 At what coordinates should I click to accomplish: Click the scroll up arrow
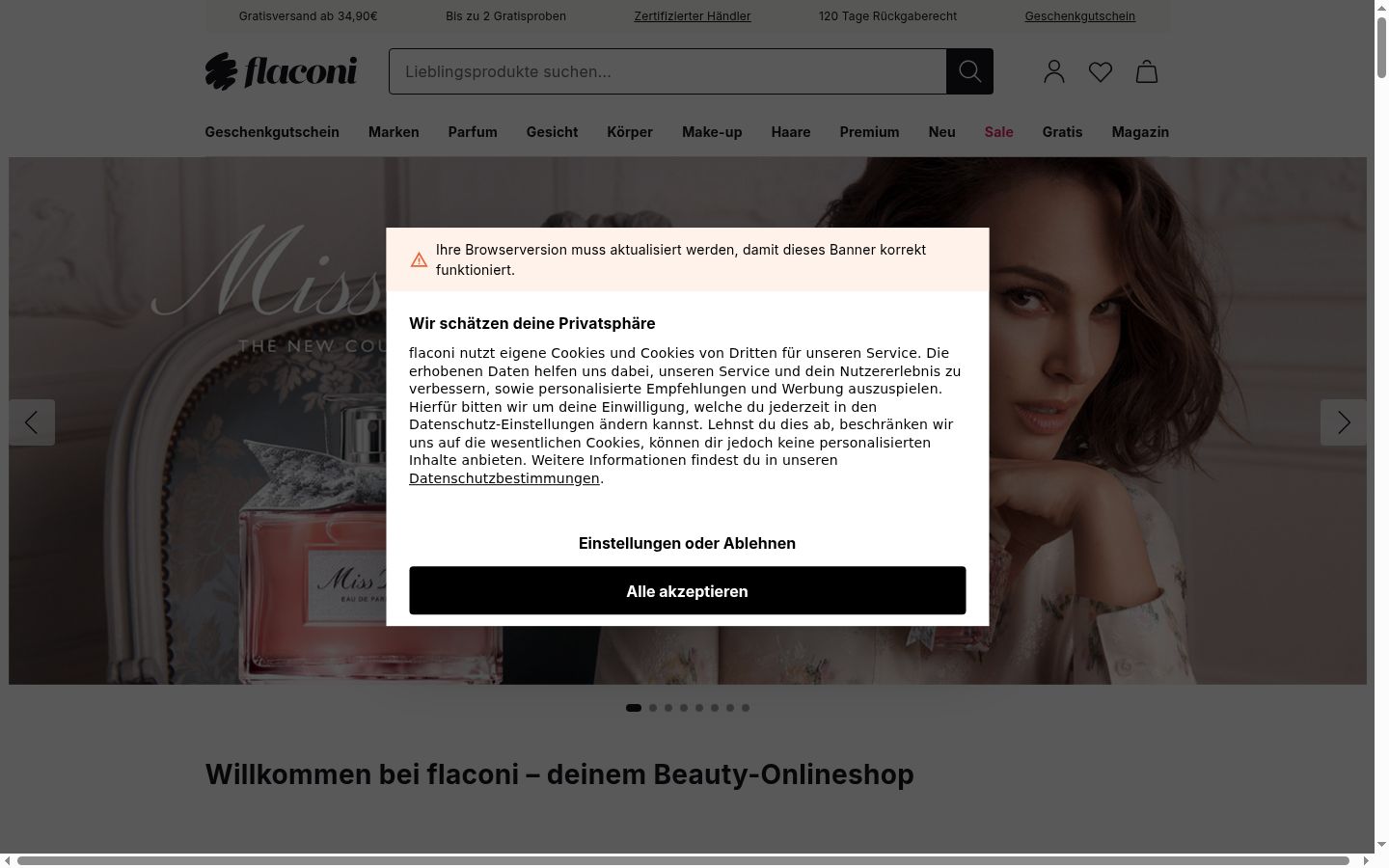(1381, 8)
